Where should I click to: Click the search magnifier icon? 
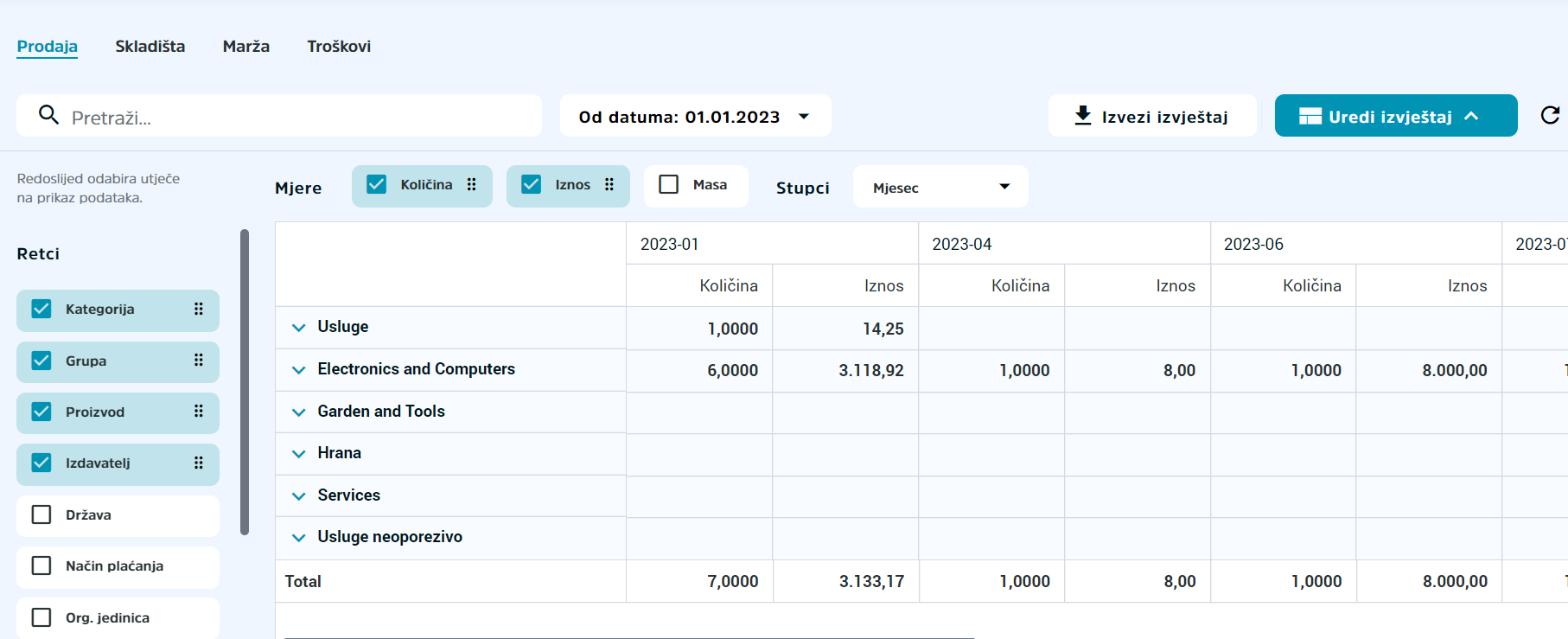[48, 115]
